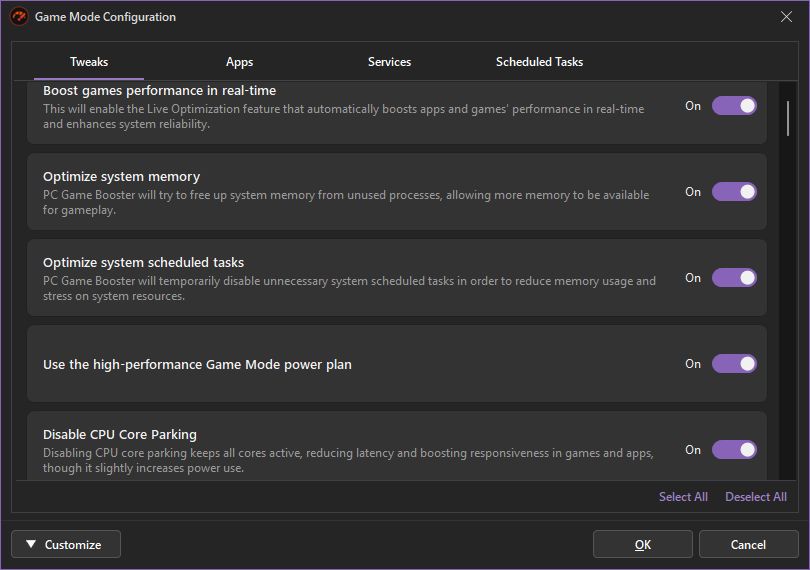Click the "Game Mode Configuration" window title
810x570 pixels.
(105, 17)
